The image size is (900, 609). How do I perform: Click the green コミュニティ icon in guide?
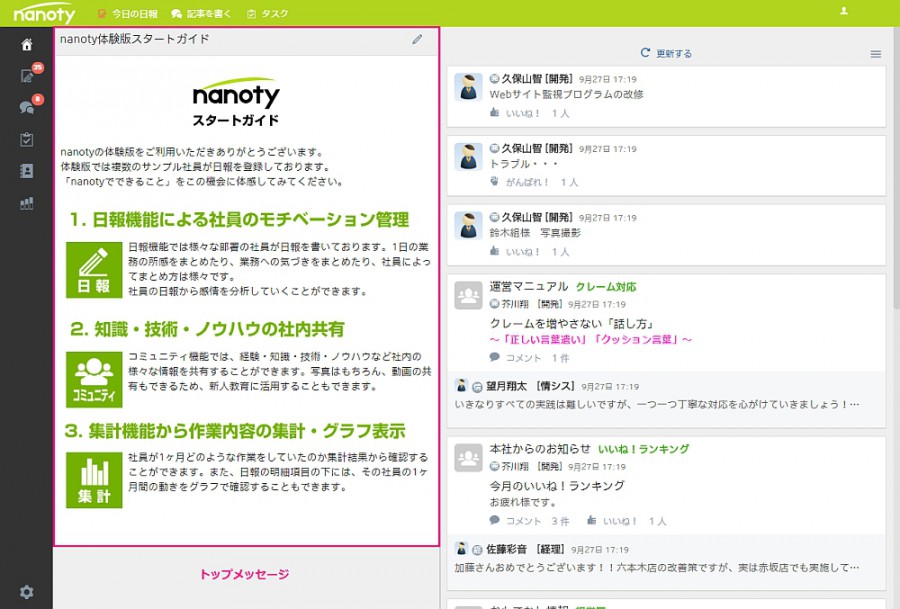point(94,379)
